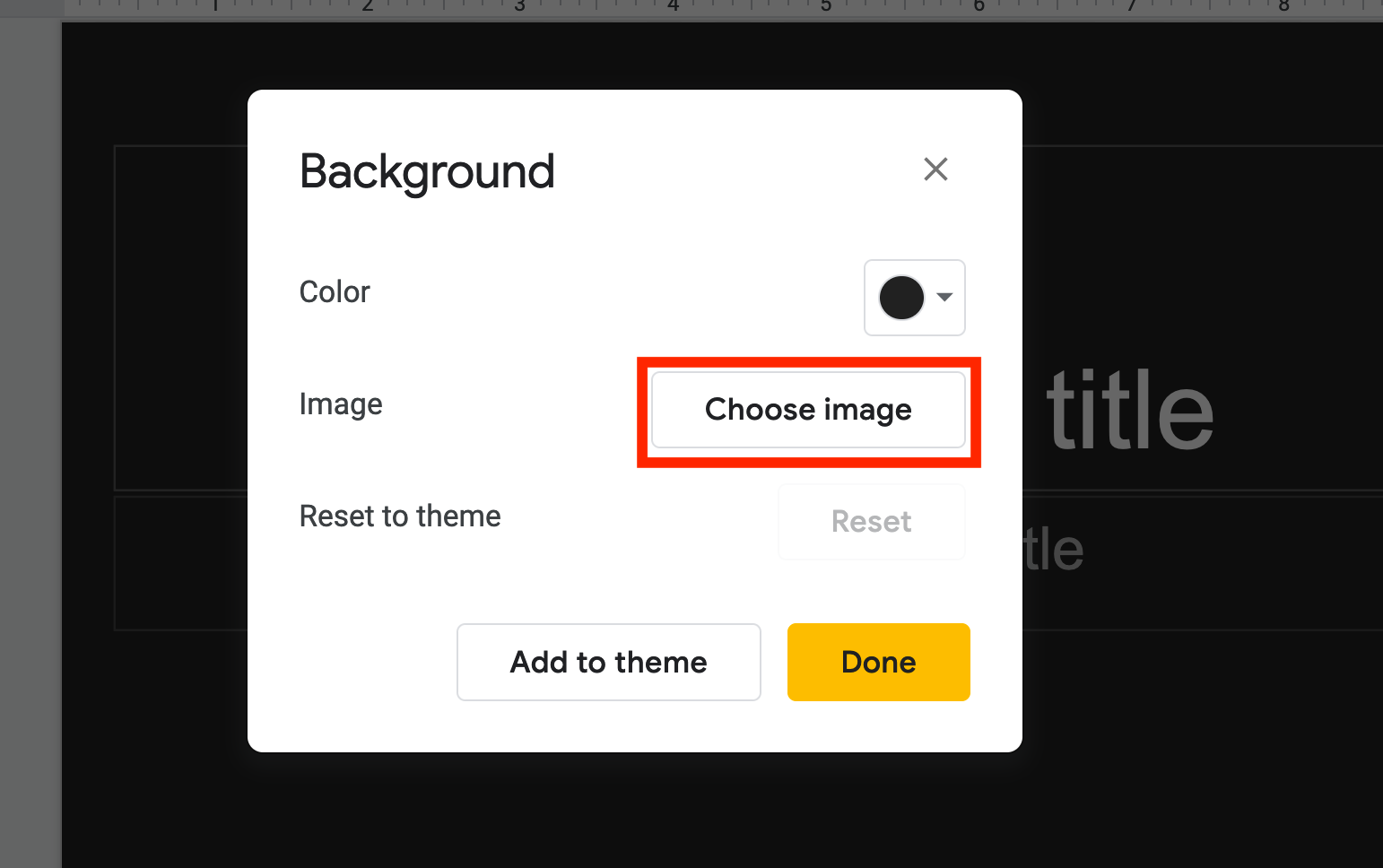This screenshot has height=868, width=1383.
Task: Click the black background color swatch
Action: coord(901,298)
